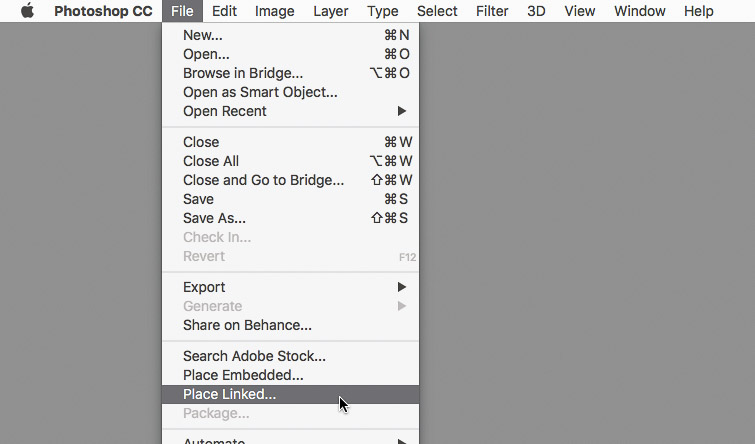Screen dimensions: 755x444
Task: Close the open File menu
Action: 182,11
